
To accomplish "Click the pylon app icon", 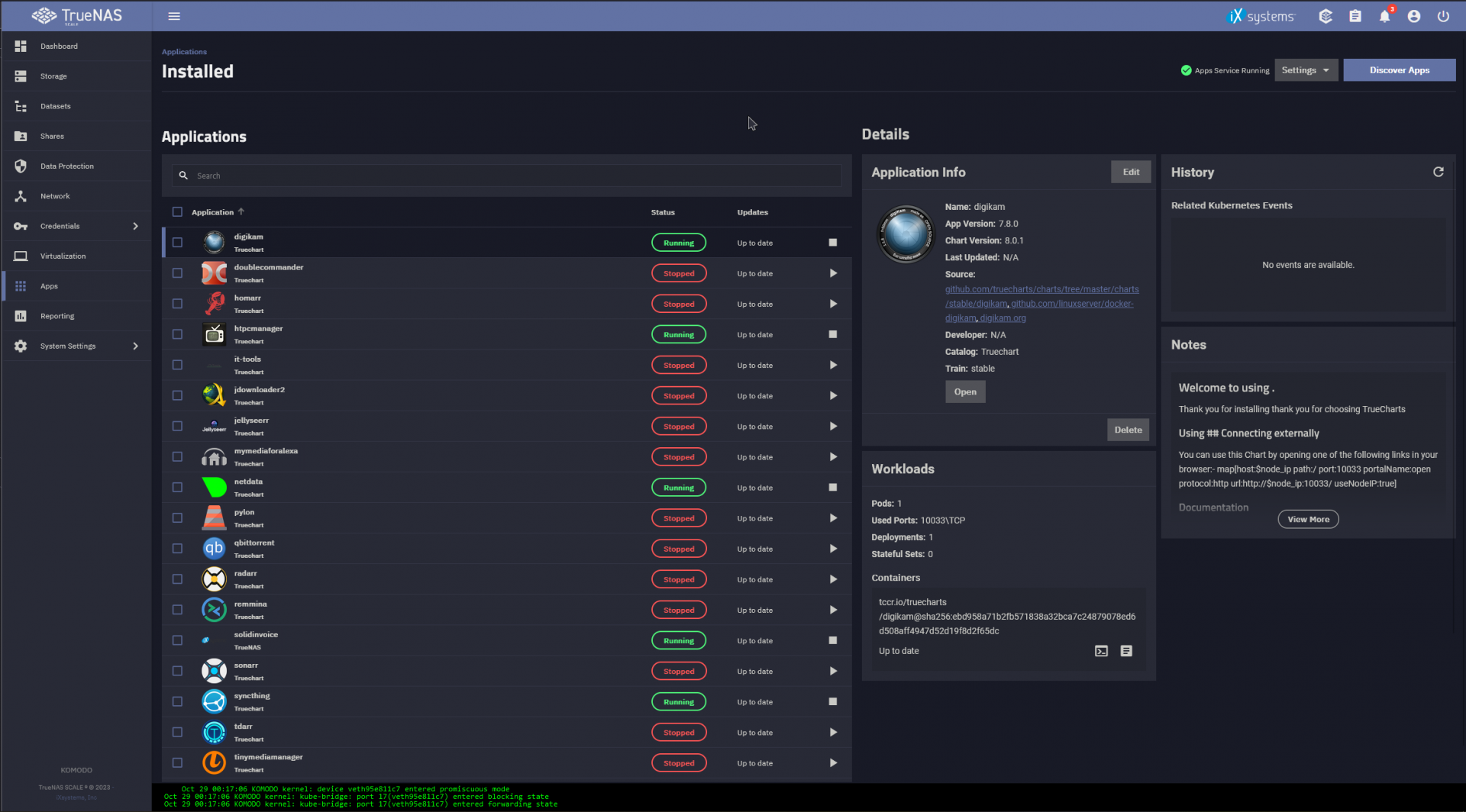I will tap(214, 517).
